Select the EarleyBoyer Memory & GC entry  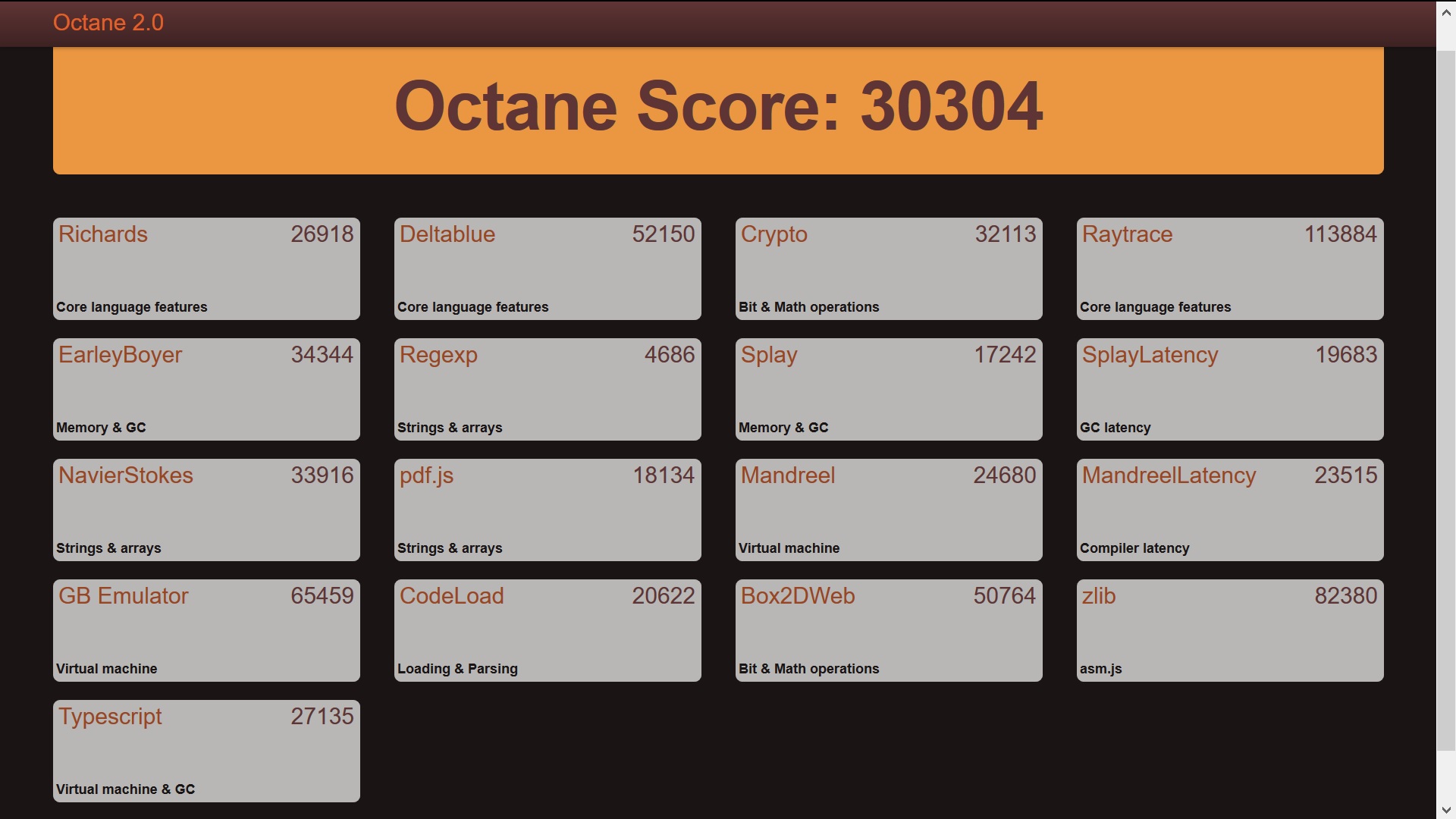(206, 388)
